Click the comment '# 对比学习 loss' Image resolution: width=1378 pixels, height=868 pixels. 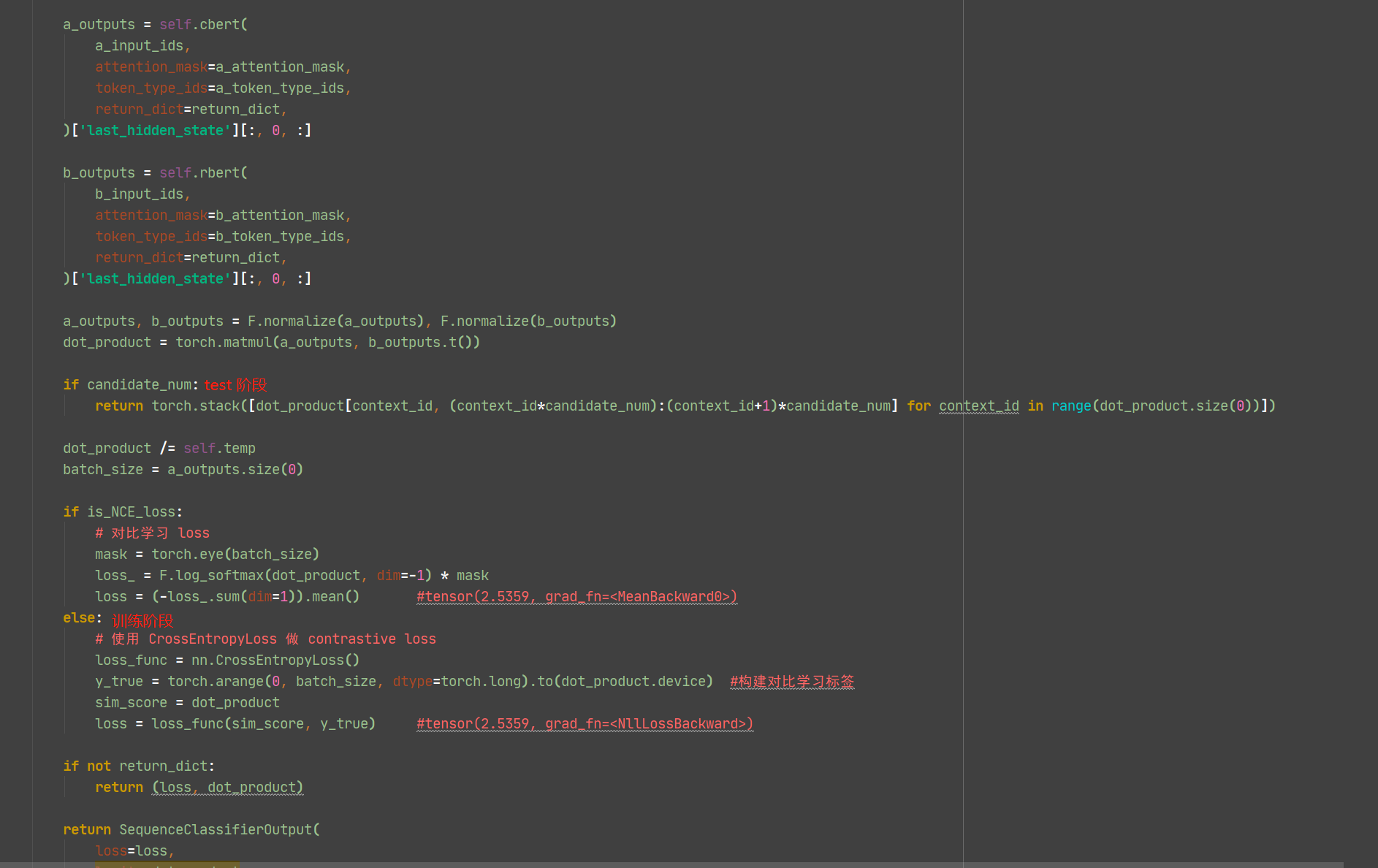pos(152,533)
